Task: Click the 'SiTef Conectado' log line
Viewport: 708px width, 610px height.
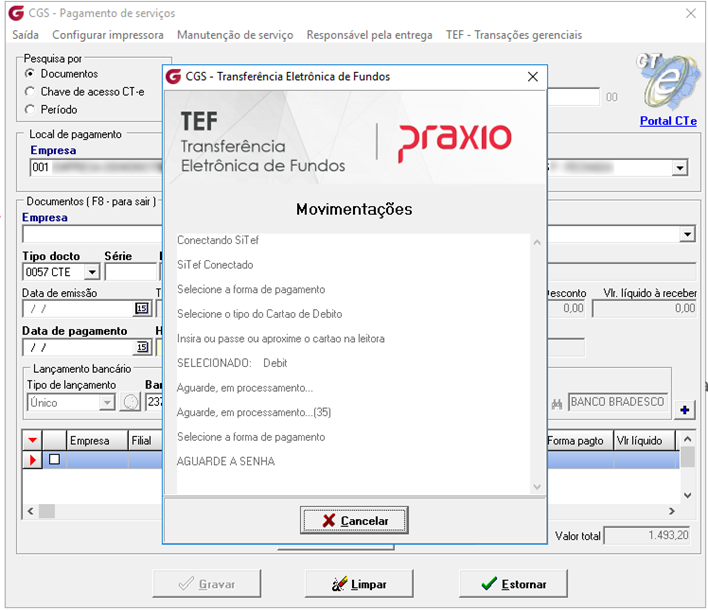Action: tap(215, 265)
